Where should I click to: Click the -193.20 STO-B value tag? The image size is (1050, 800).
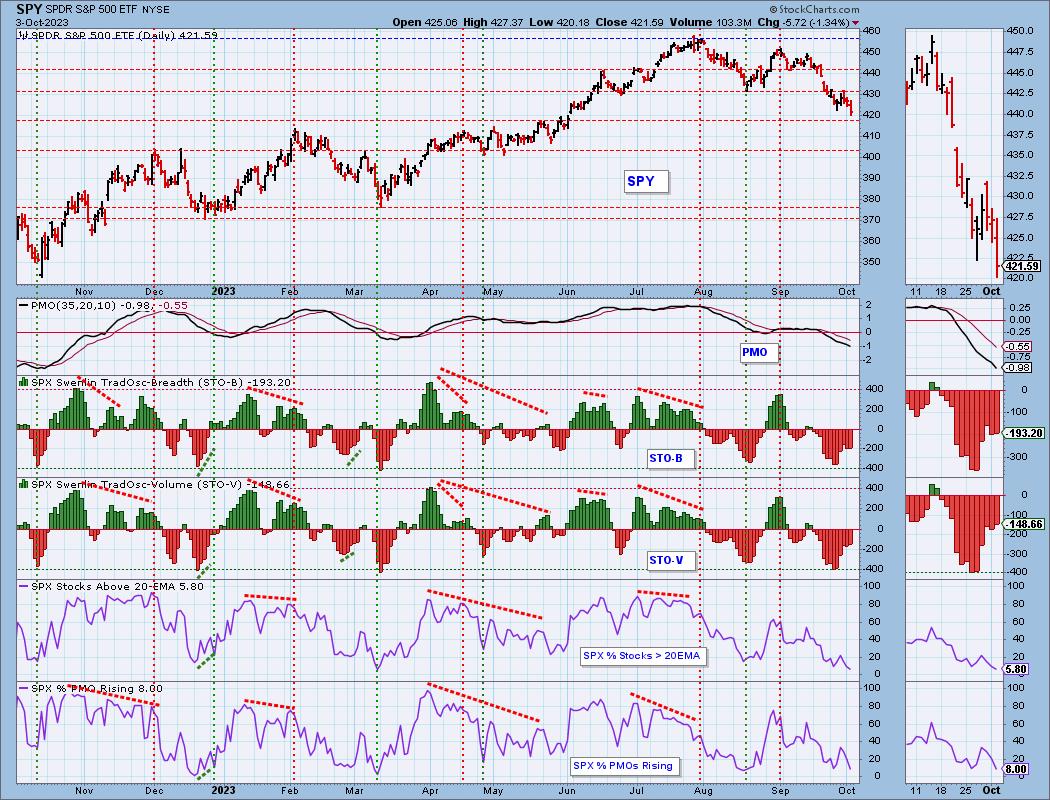1025,433
